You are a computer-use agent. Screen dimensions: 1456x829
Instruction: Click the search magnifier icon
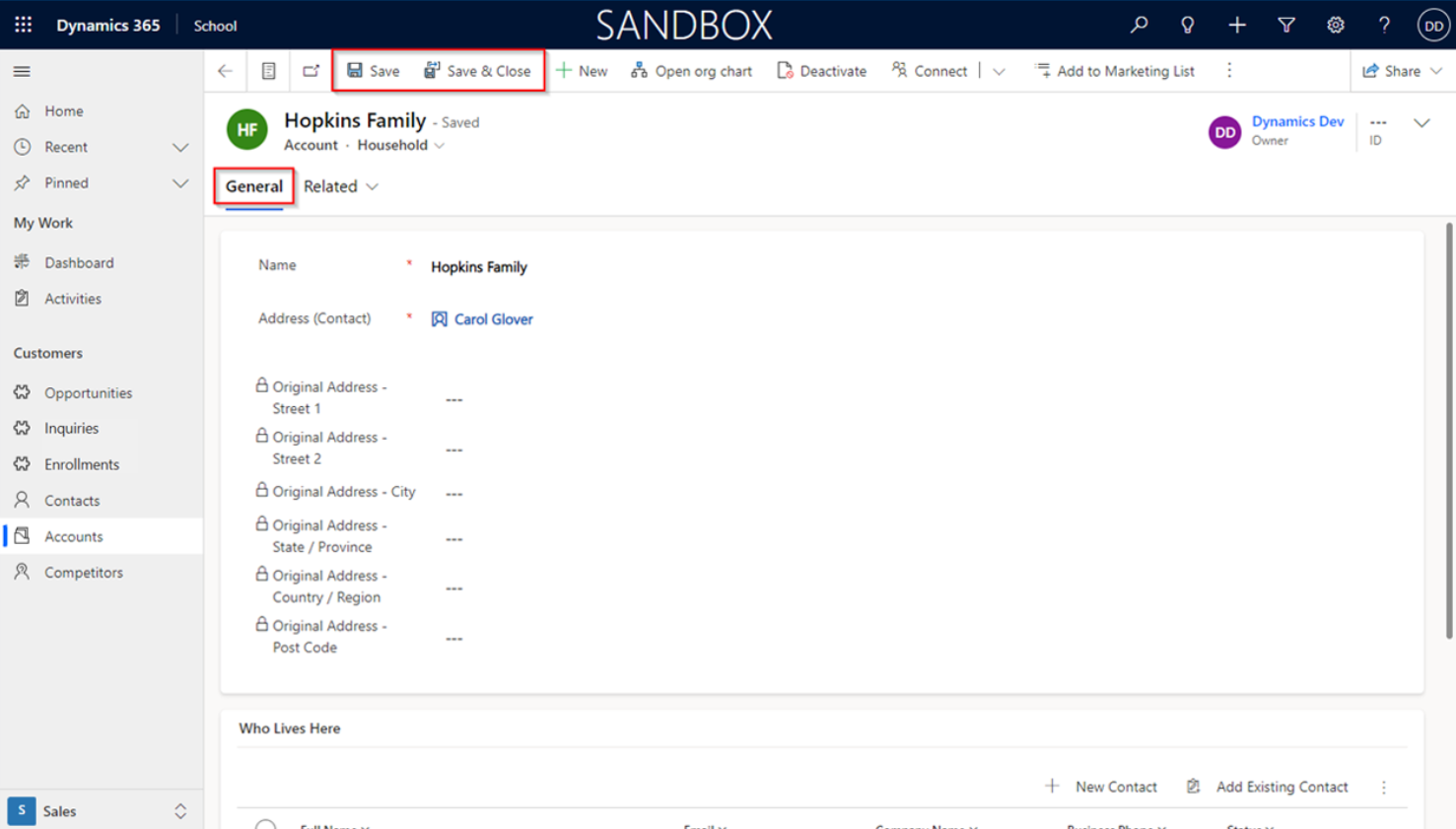1139,25
